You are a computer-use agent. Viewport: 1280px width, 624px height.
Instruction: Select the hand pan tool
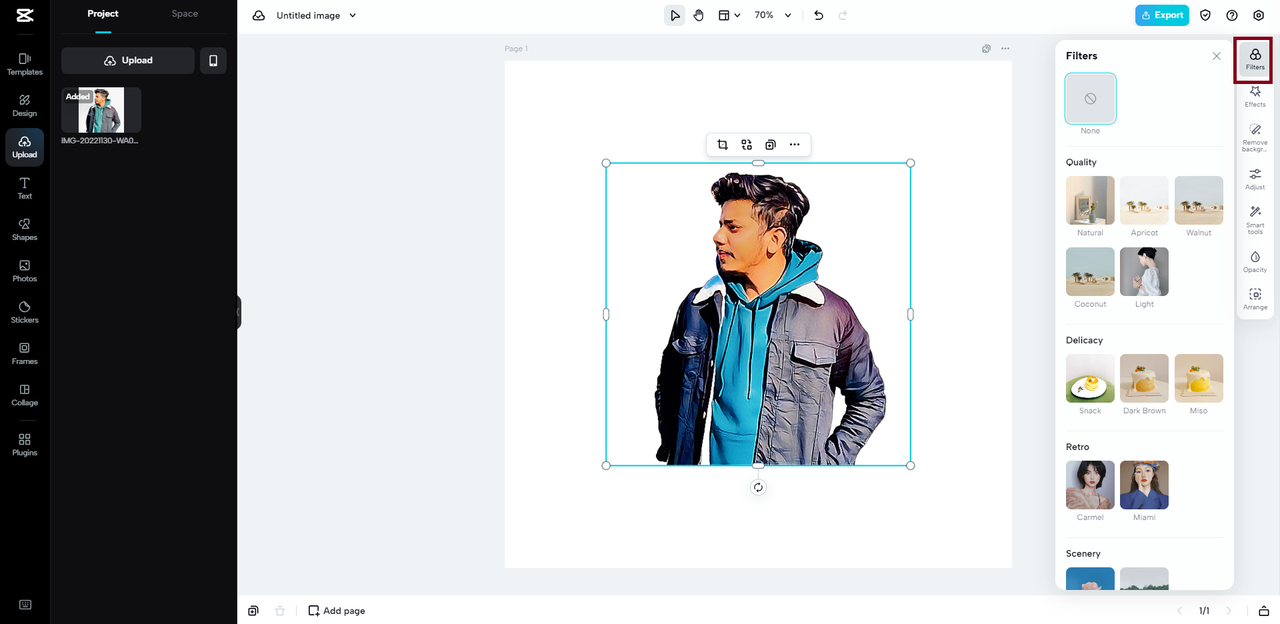pyautogui.click(x=699, y=15)
